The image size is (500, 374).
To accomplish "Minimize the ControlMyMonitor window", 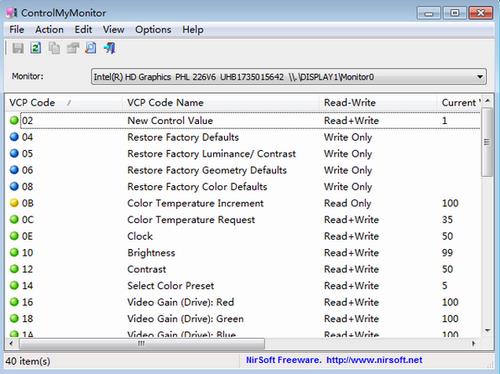I will pos(429,13).
